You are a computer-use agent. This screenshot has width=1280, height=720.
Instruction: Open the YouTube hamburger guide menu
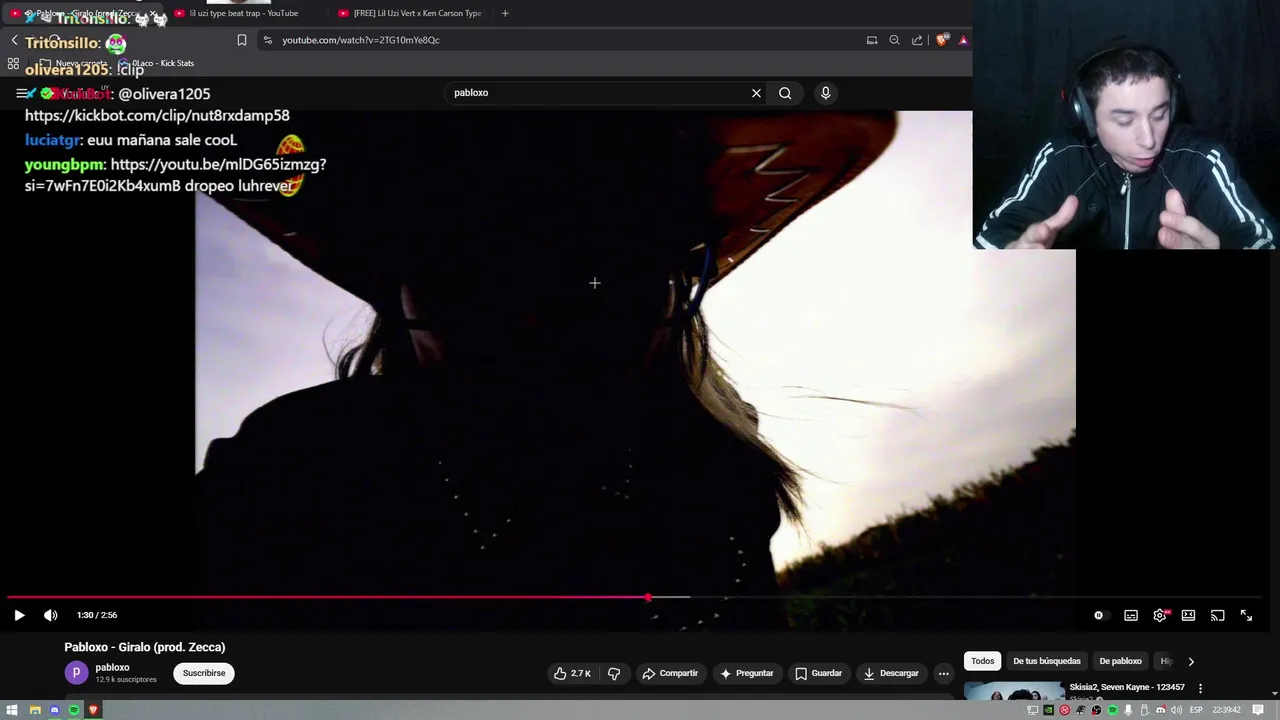(22, 93)
